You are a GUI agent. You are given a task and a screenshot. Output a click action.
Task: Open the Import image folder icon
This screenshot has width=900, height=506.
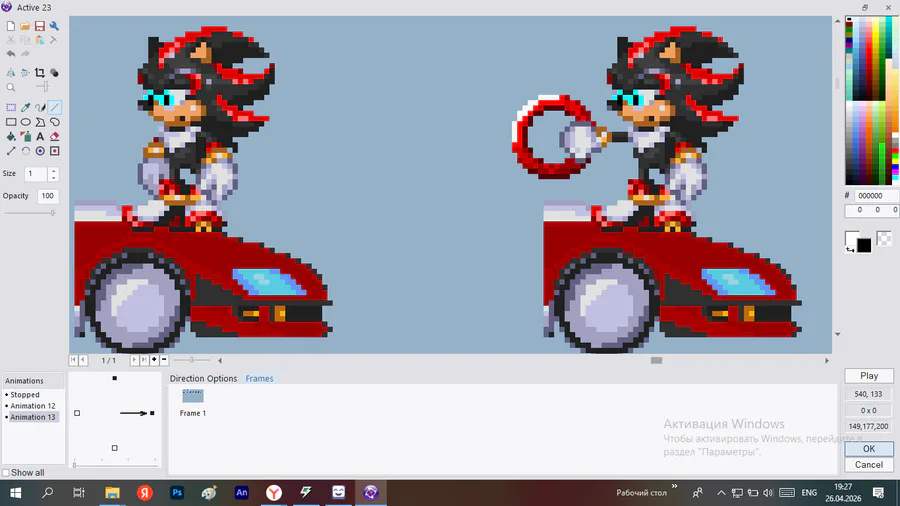25,26
